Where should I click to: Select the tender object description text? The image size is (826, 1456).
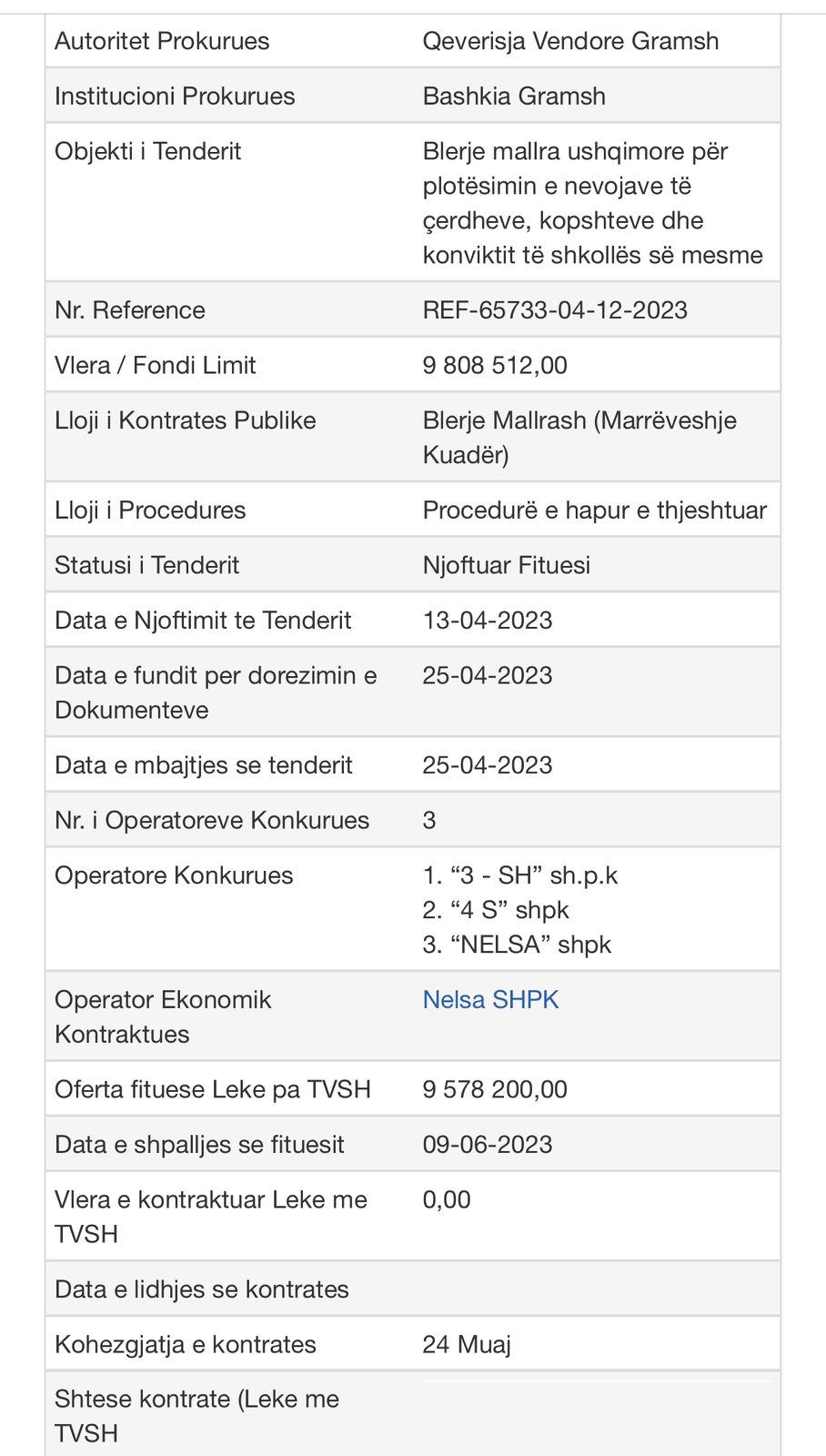(591, 203)
